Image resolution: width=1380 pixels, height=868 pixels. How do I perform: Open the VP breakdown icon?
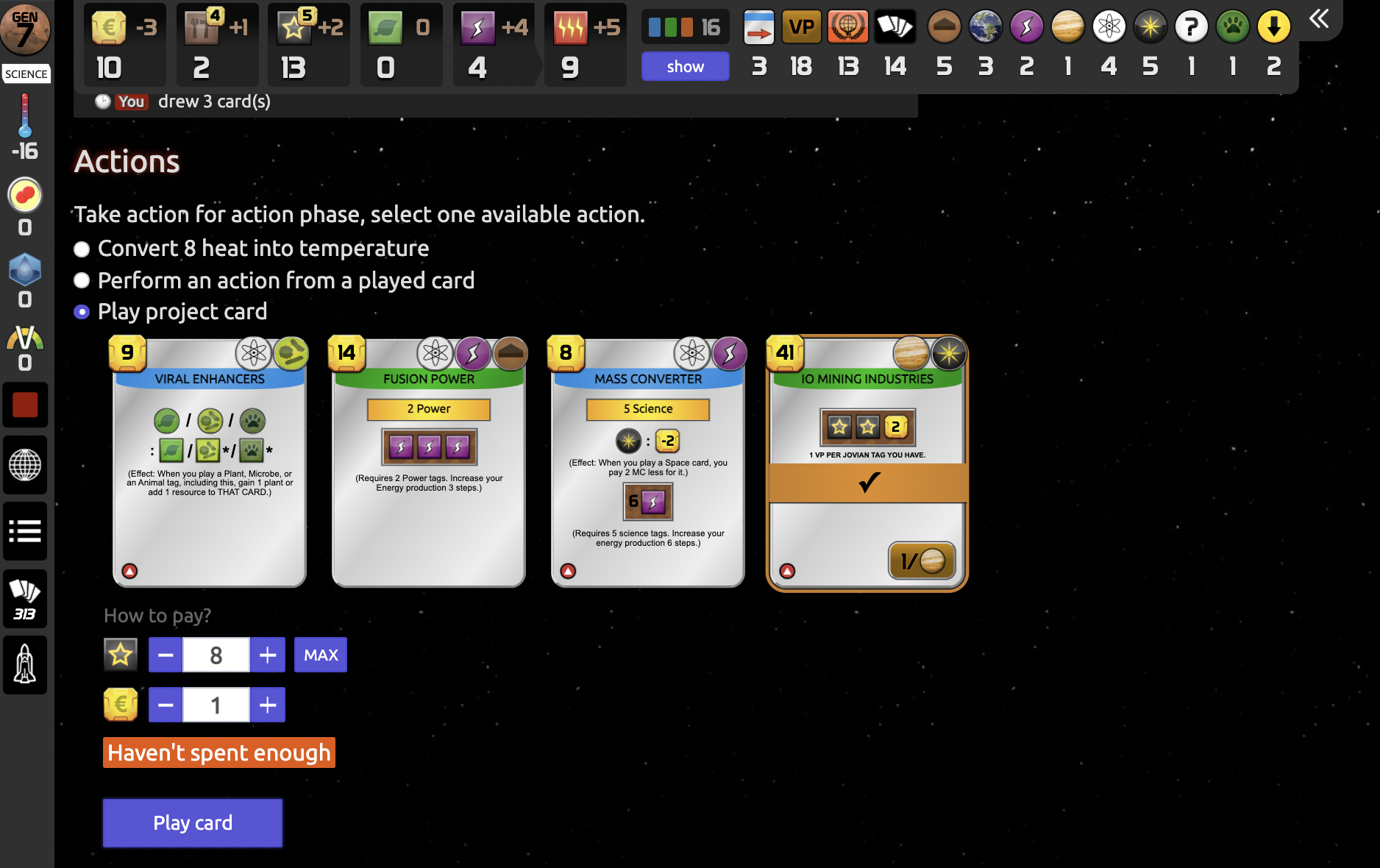pos(801,26)
